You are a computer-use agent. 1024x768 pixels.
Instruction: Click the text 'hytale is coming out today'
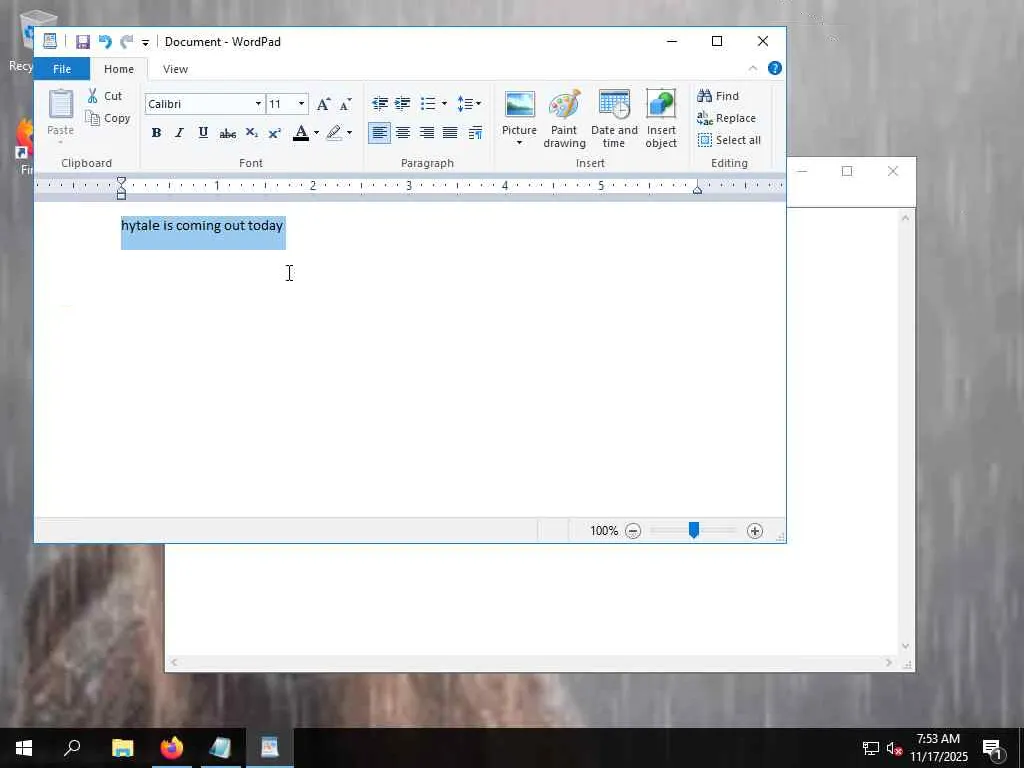[x=202, y=225]
